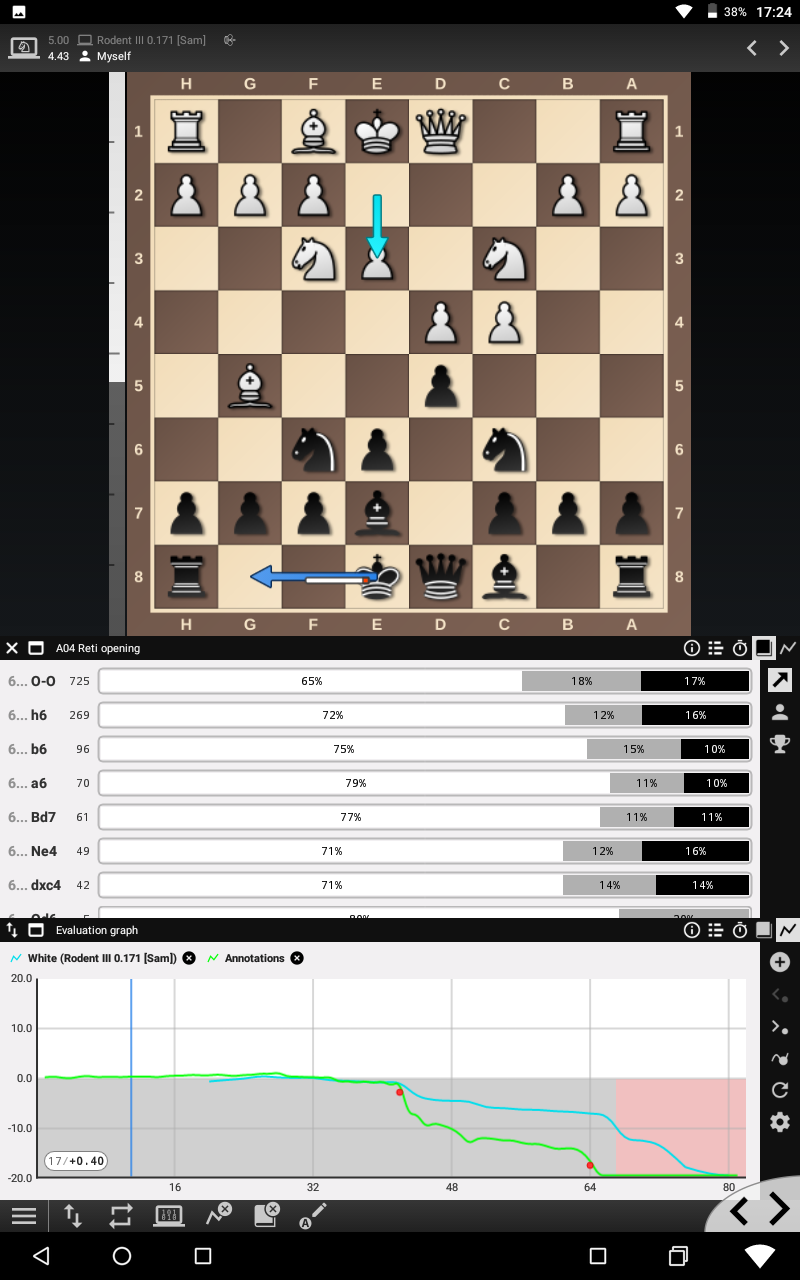Tap the player profile icon in the sidebar
The width and height of the screenshot is (800, 1280).
coord(779,711)
